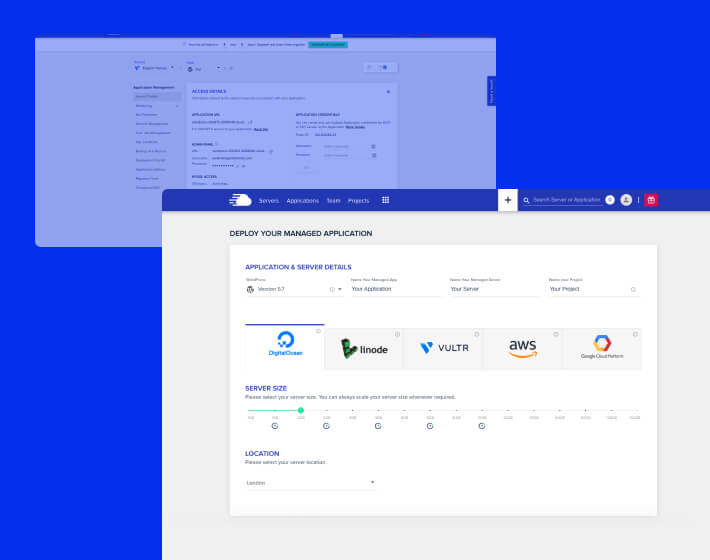The height and width of the screenshot is (560, 710).
Task: Click the server size slider's rightmost tick
Action: pos(638,410)
